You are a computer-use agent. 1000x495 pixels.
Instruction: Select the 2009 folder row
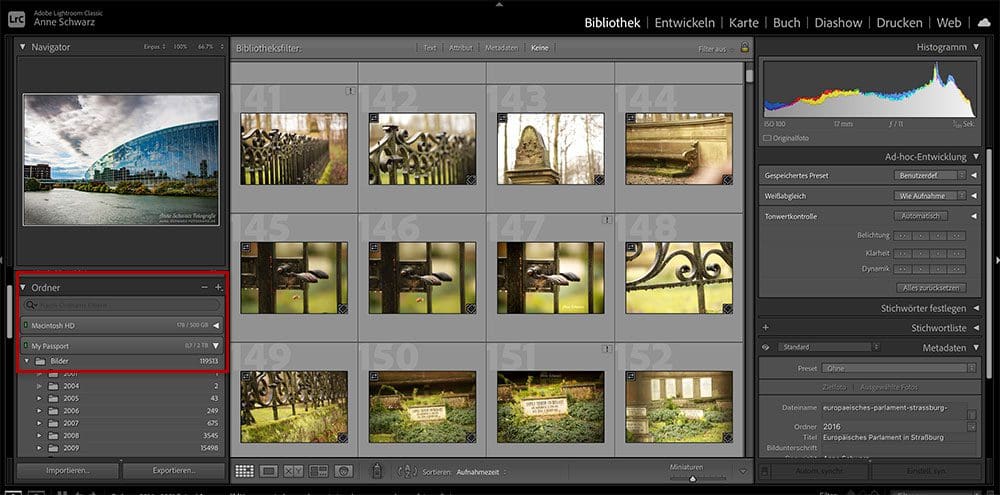pos(121,448)
